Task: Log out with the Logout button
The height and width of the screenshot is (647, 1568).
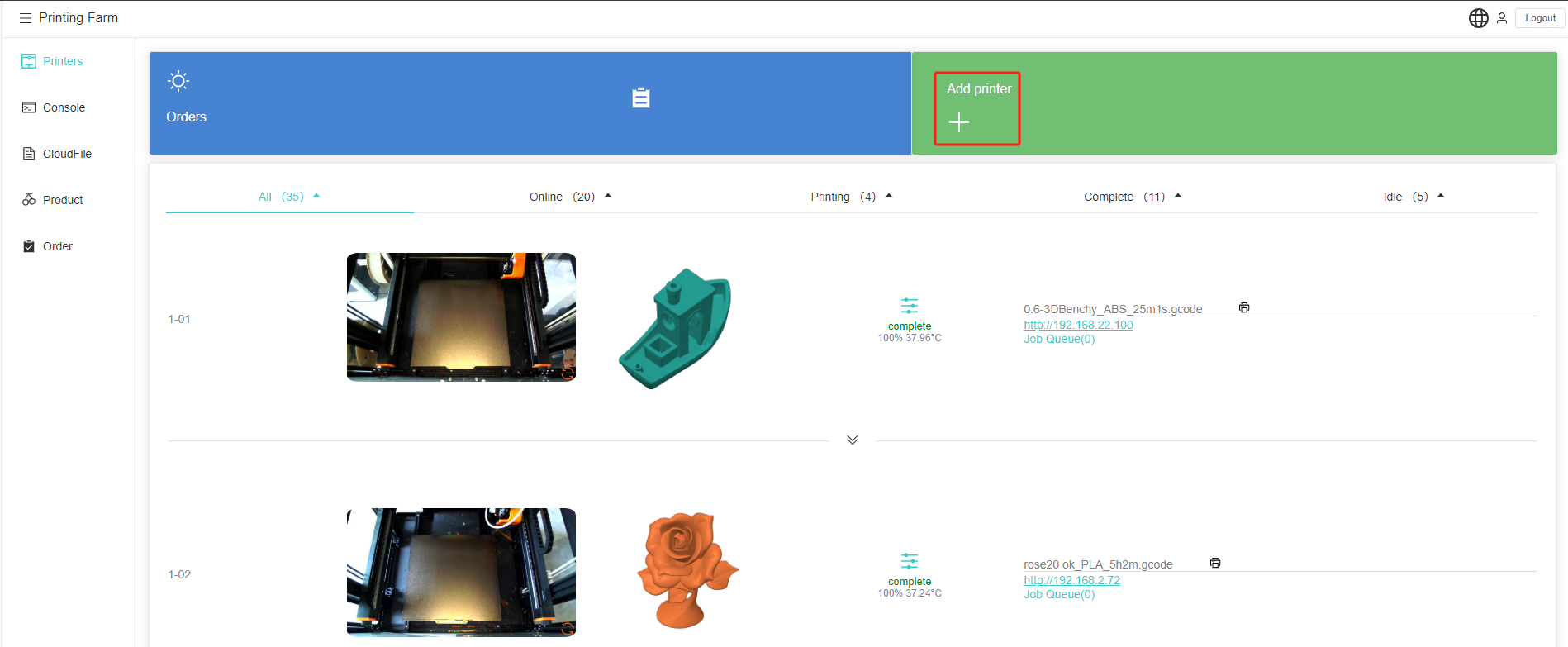Action: pyautogui.click(x=1540, y=18)
